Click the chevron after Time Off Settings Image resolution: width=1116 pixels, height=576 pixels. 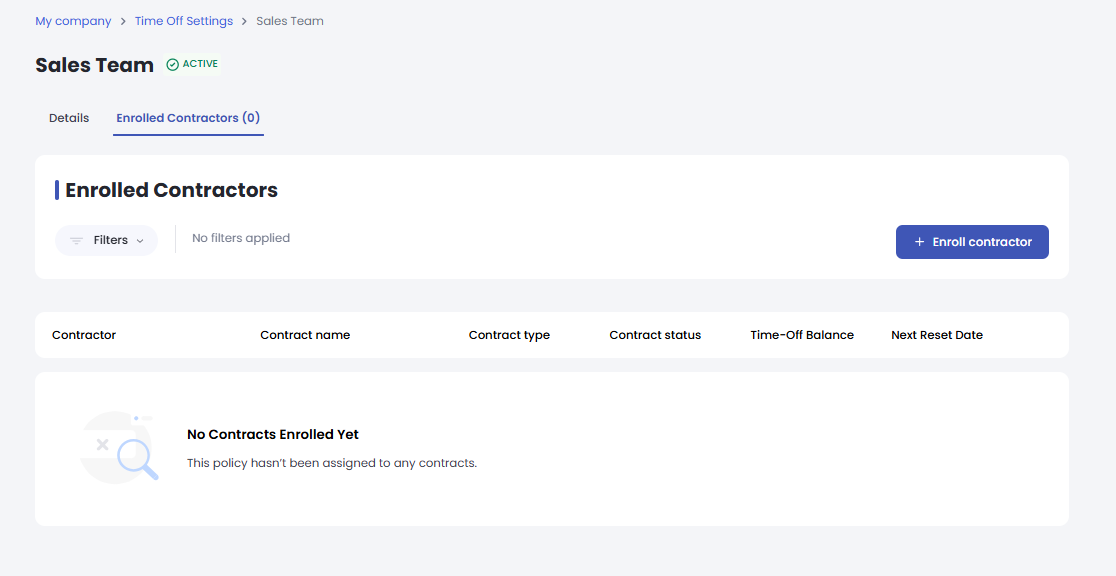pyautogui.click(x=245, y=22)
